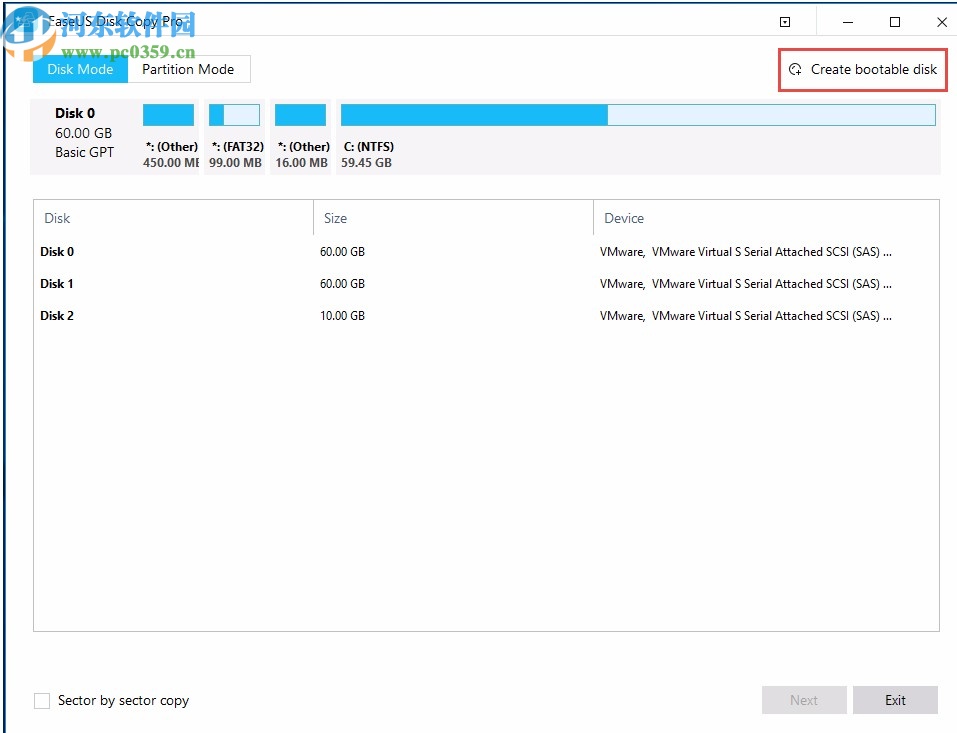Click the refresh symbol beside Create bootable disk

795,70
